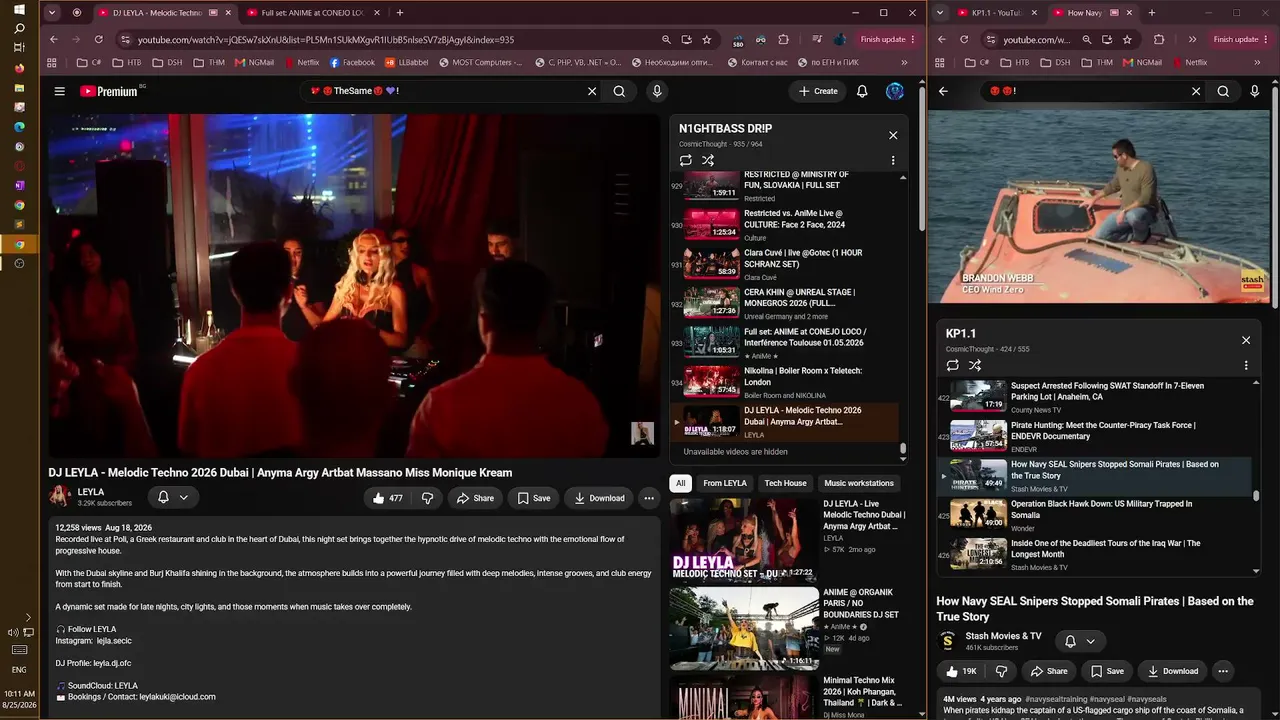
Task: Open more options for N1GHTBASS DR!P playlist
Action: coord(893,160)
